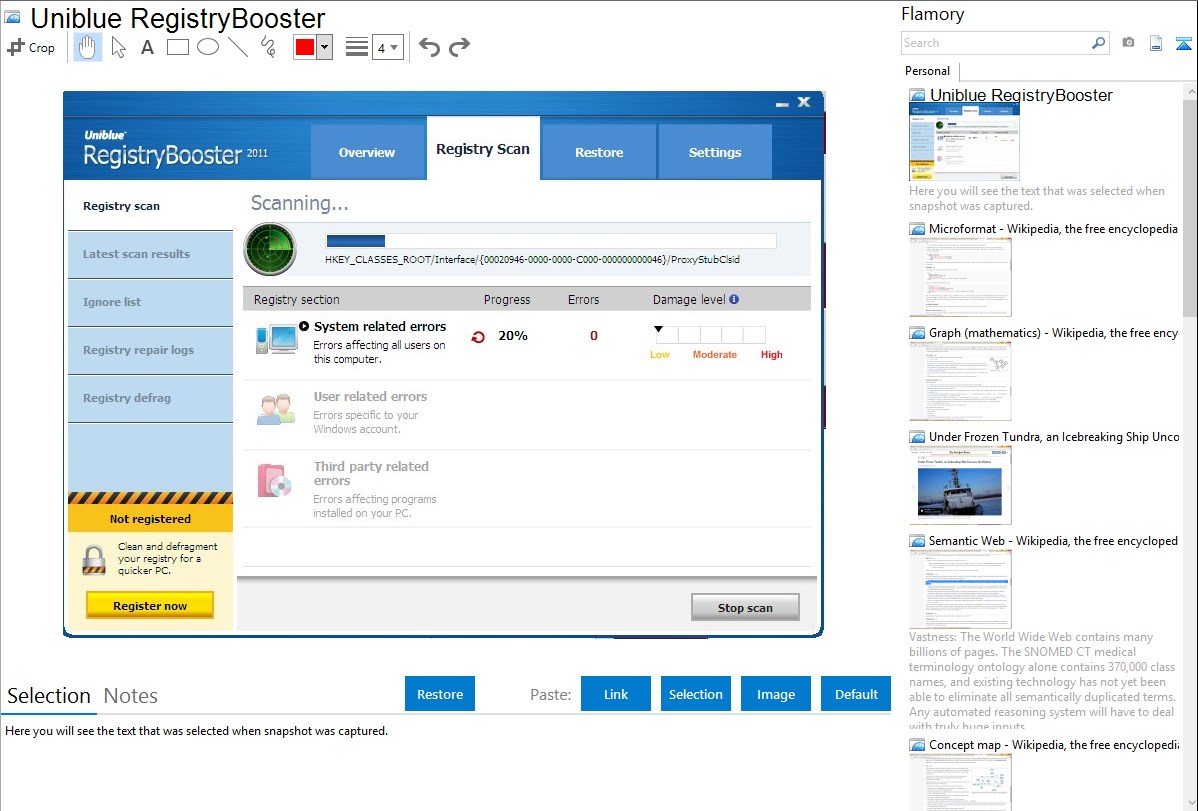Click the blue collapse icon at top right
1198x811 pixels.
pyautogui.click(x=1183, y=43)
